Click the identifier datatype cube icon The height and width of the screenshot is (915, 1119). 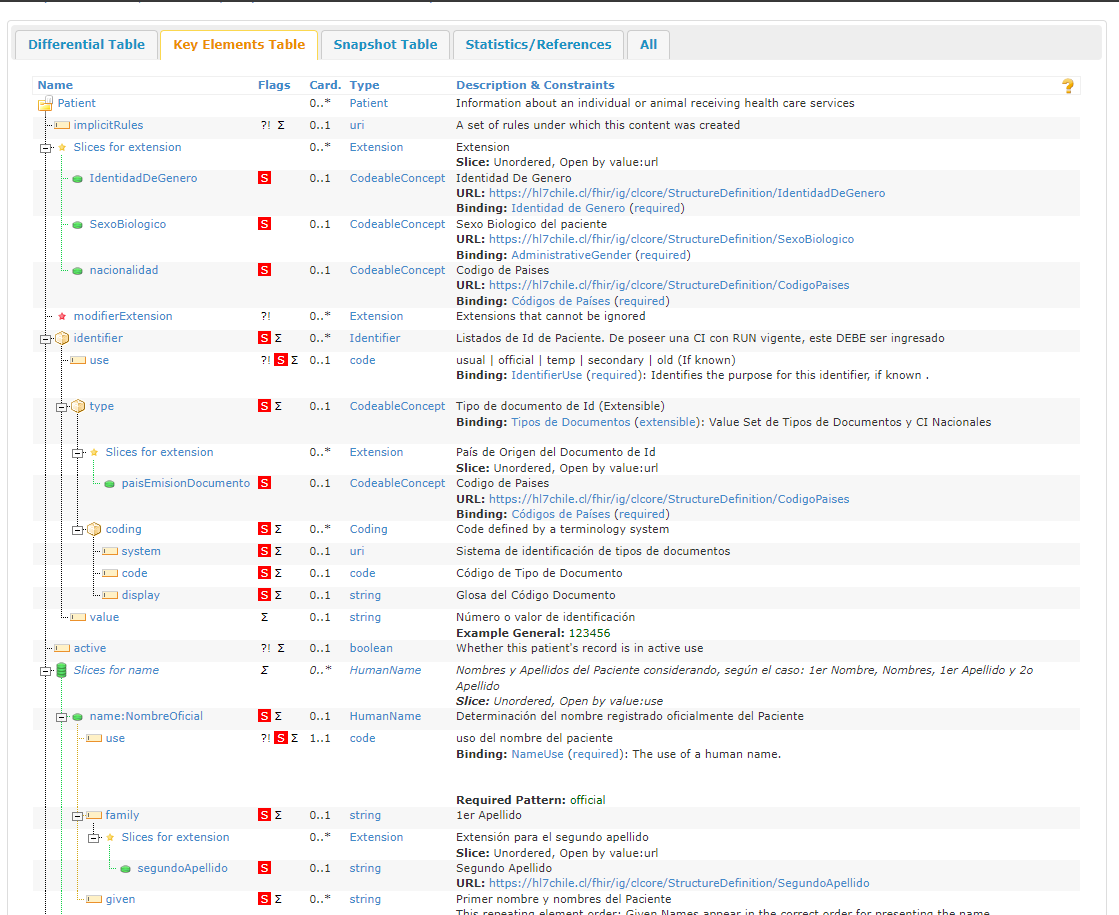(61, 339)
